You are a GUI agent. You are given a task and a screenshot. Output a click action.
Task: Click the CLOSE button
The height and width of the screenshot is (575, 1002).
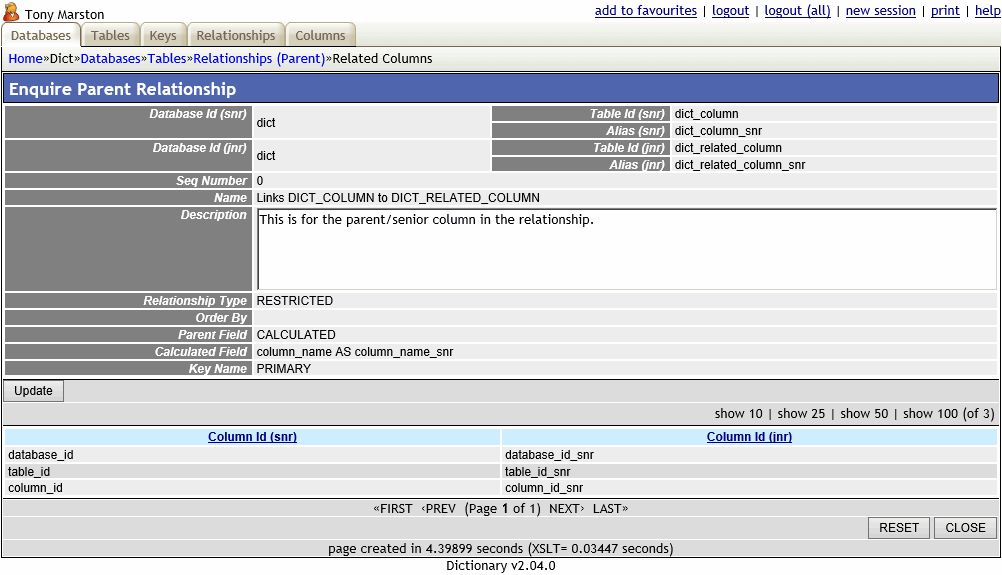[965, 528]
